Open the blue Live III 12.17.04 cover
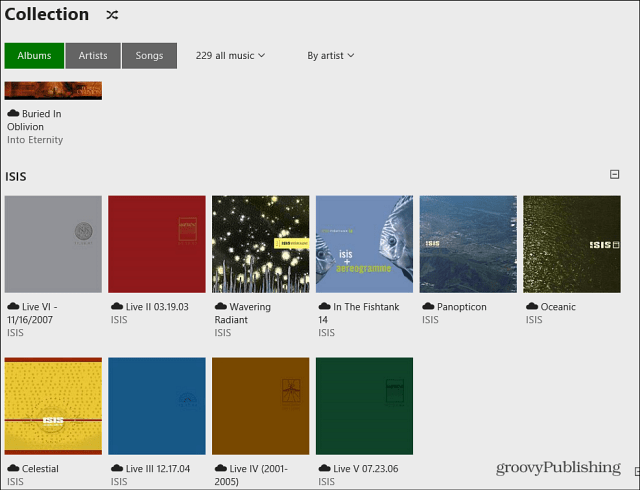The image size is (640, 490). point(157,406)
